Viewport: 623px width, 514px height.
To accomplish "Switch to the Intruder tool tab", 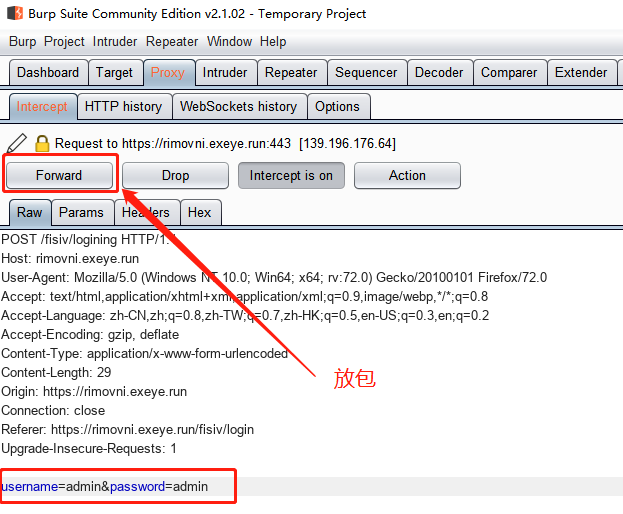I will coord(225,72).
